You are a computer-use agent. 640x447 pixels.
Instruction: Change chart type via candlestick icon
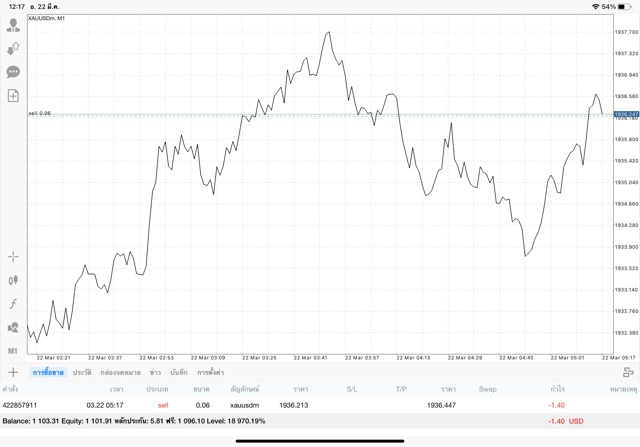tap(13, 281)
